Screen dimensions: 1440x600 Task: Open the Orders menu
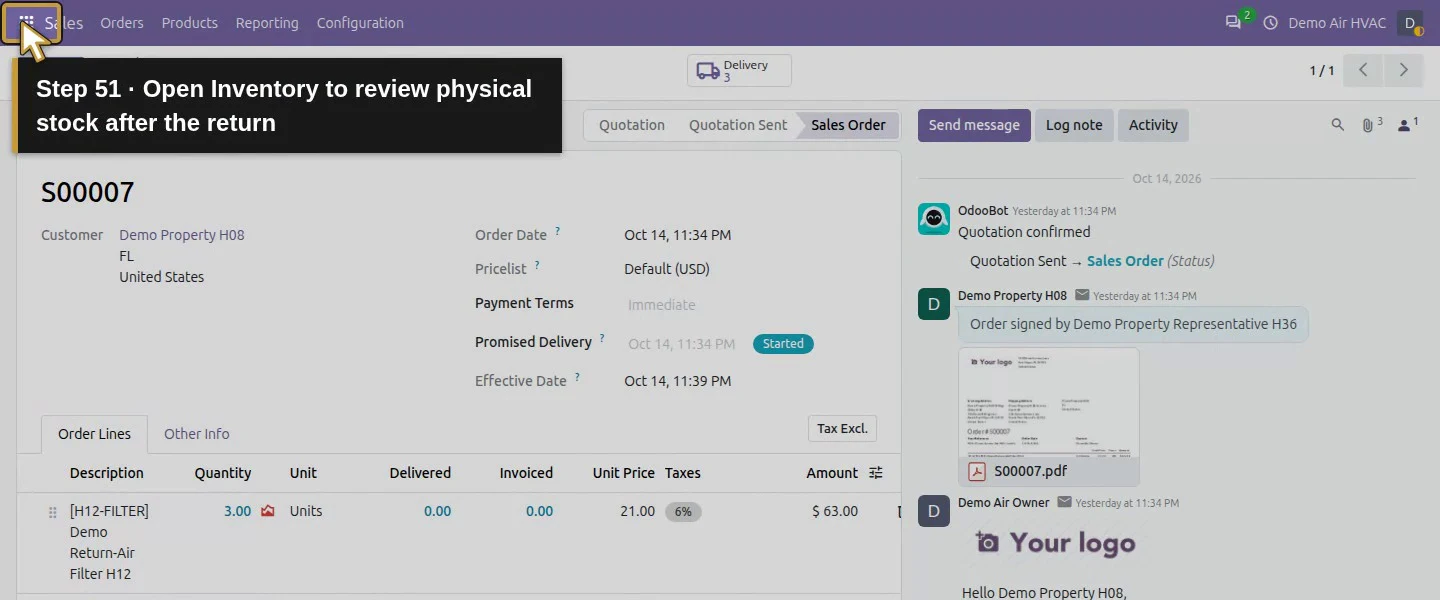point(122,23)
